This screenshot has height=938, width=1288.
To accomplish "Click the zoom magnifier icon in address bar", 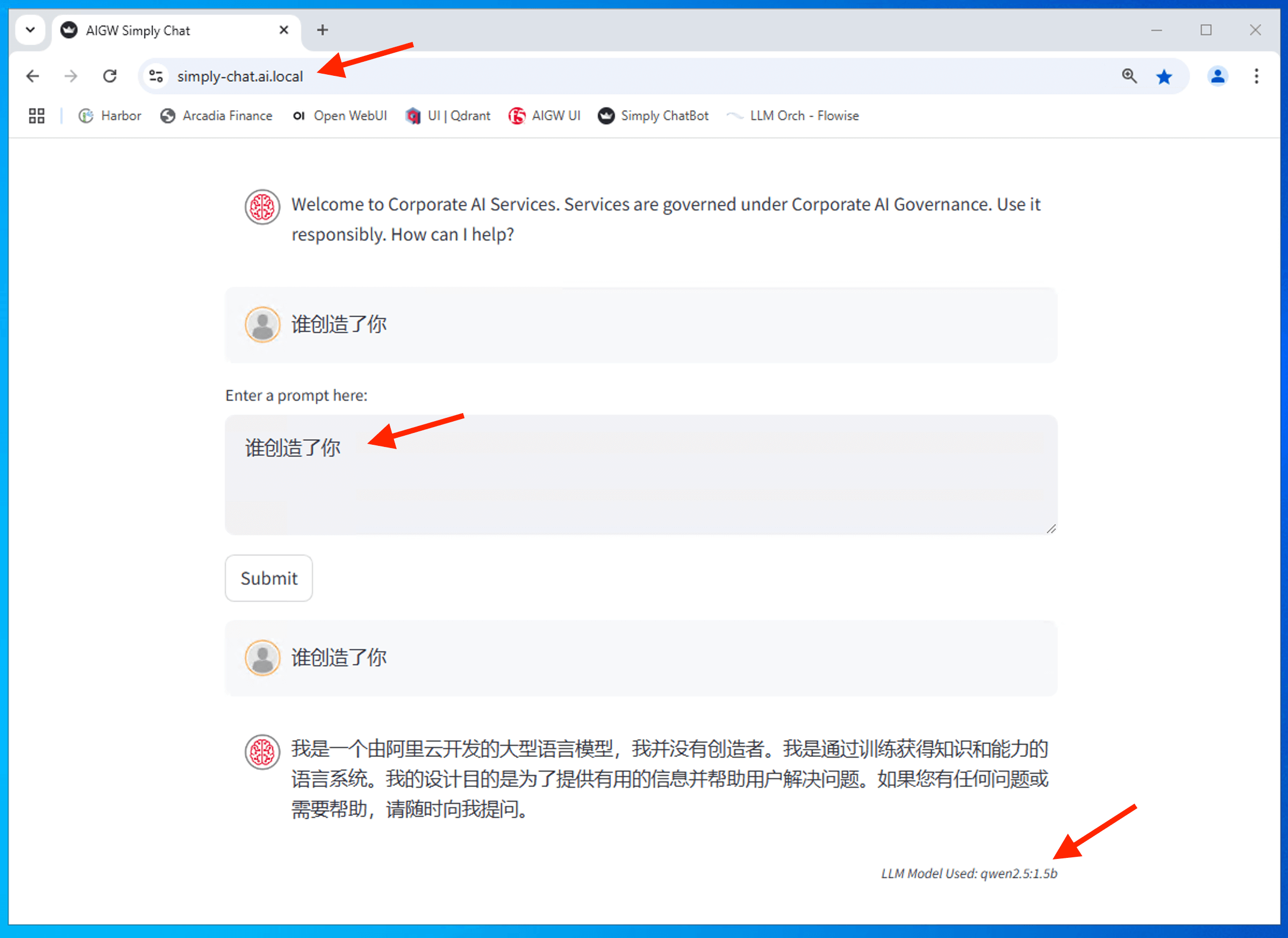I will coord(1129,76).
